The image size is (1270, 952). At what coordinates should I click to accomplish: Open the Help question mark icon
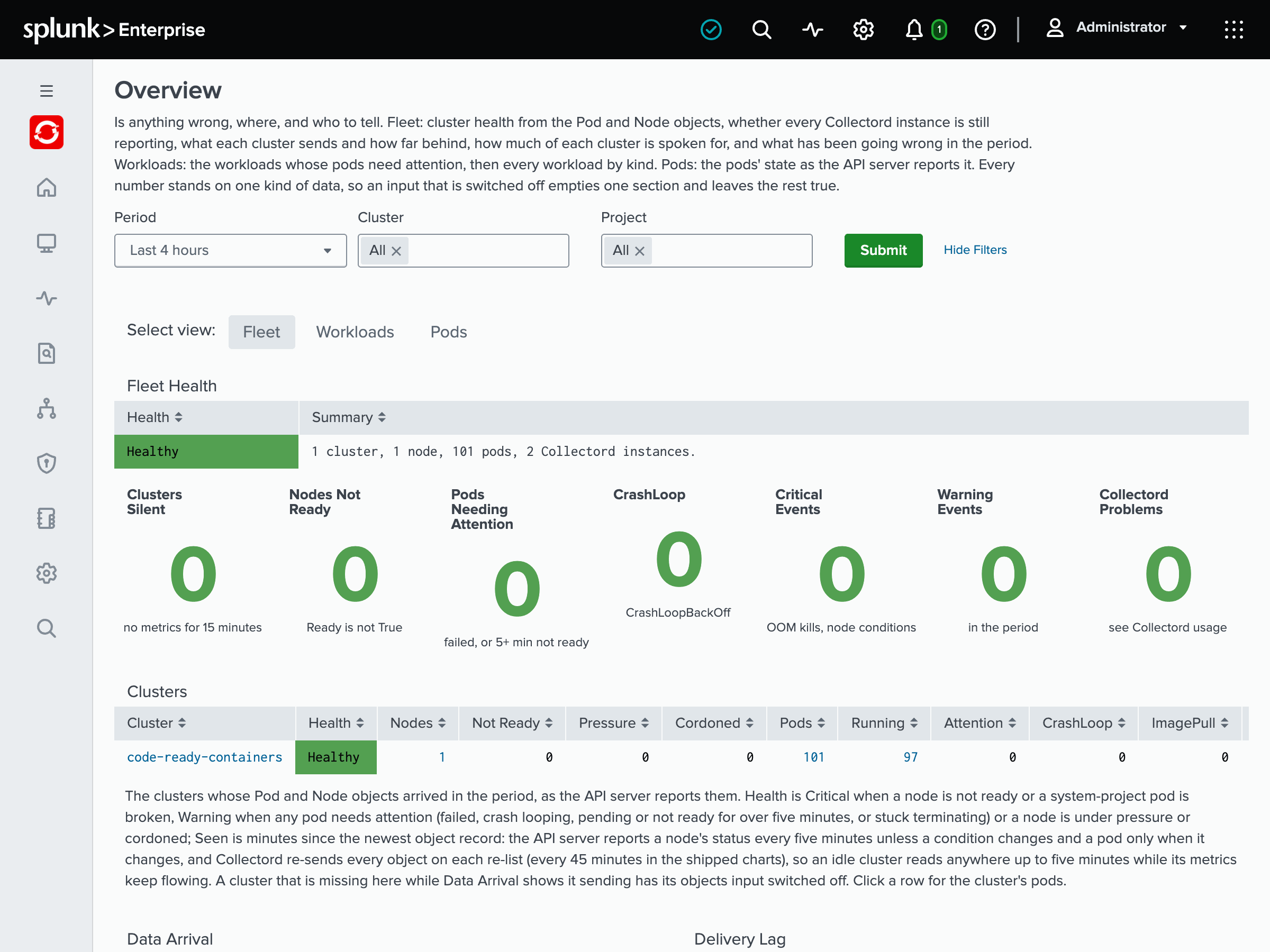pyautogui.click(x=985, y=29)
